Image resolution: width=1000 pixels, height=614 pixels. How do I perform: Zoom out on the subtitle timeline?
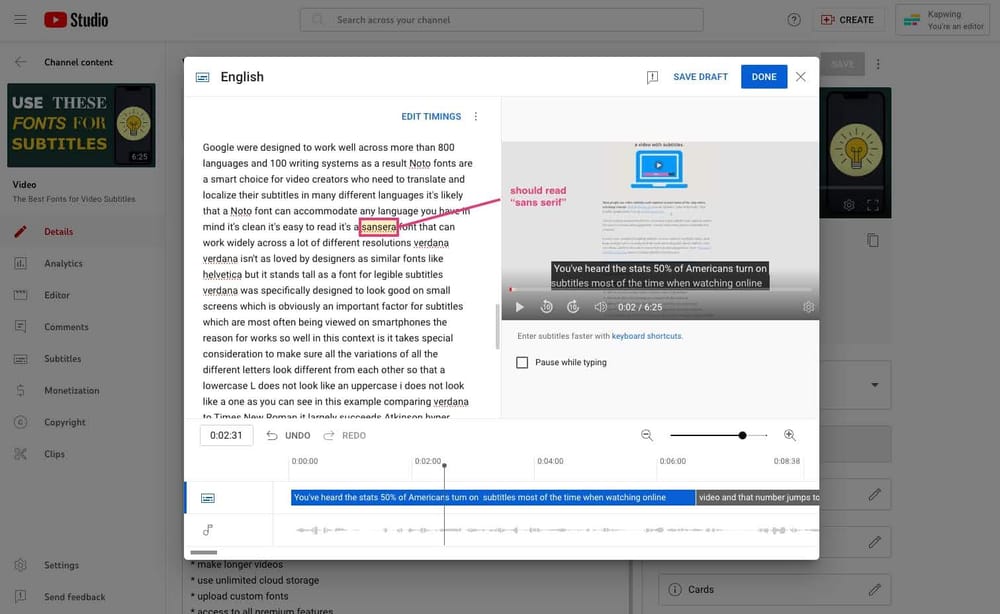tap(647, 435)
